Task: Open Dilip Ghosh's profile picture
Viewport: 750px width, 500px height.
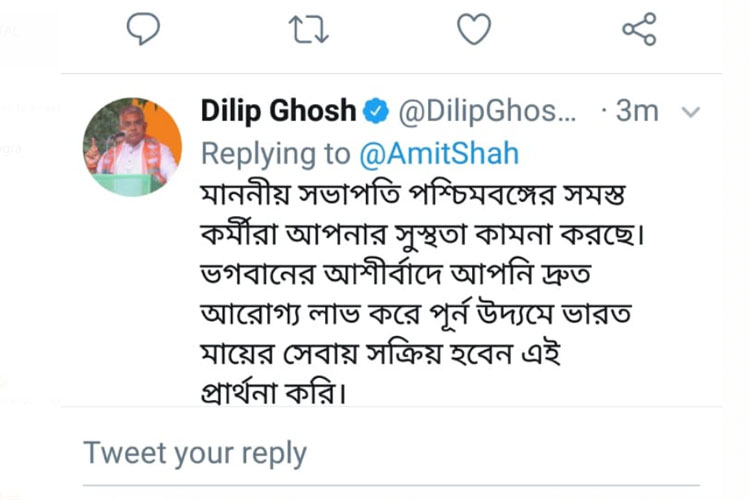Action: pyautogui.click(x=132, y=146)
